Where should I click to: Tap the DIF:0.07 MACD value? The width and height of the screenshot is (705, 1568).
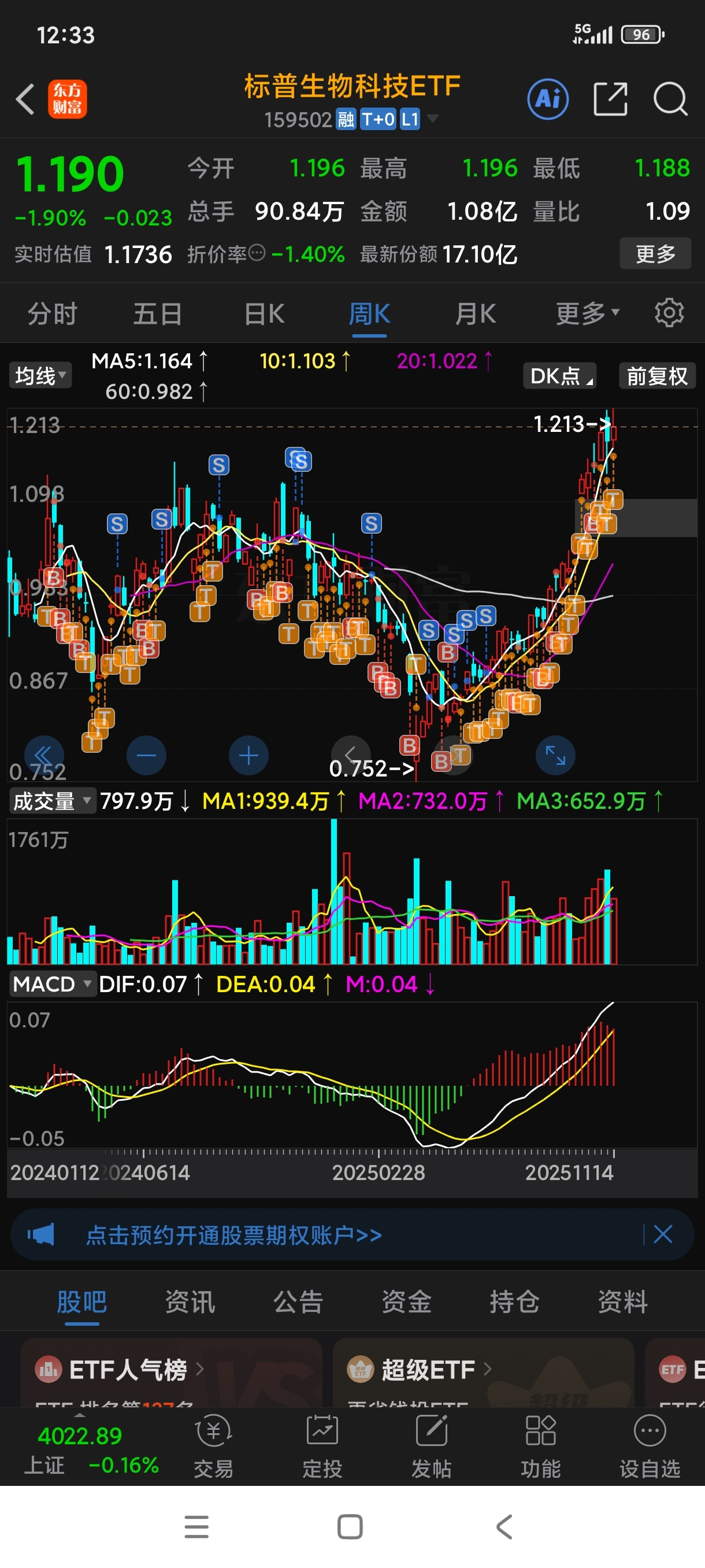[x=150, y=983]
